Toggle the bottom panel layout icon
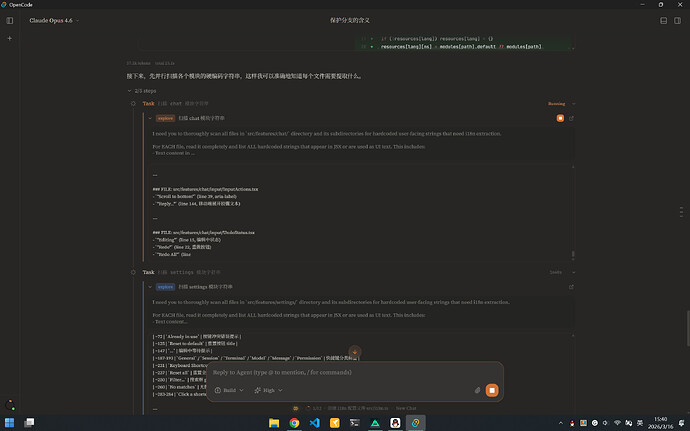The height and width of the screenshot is (431, 690). (x=664, y=21)
